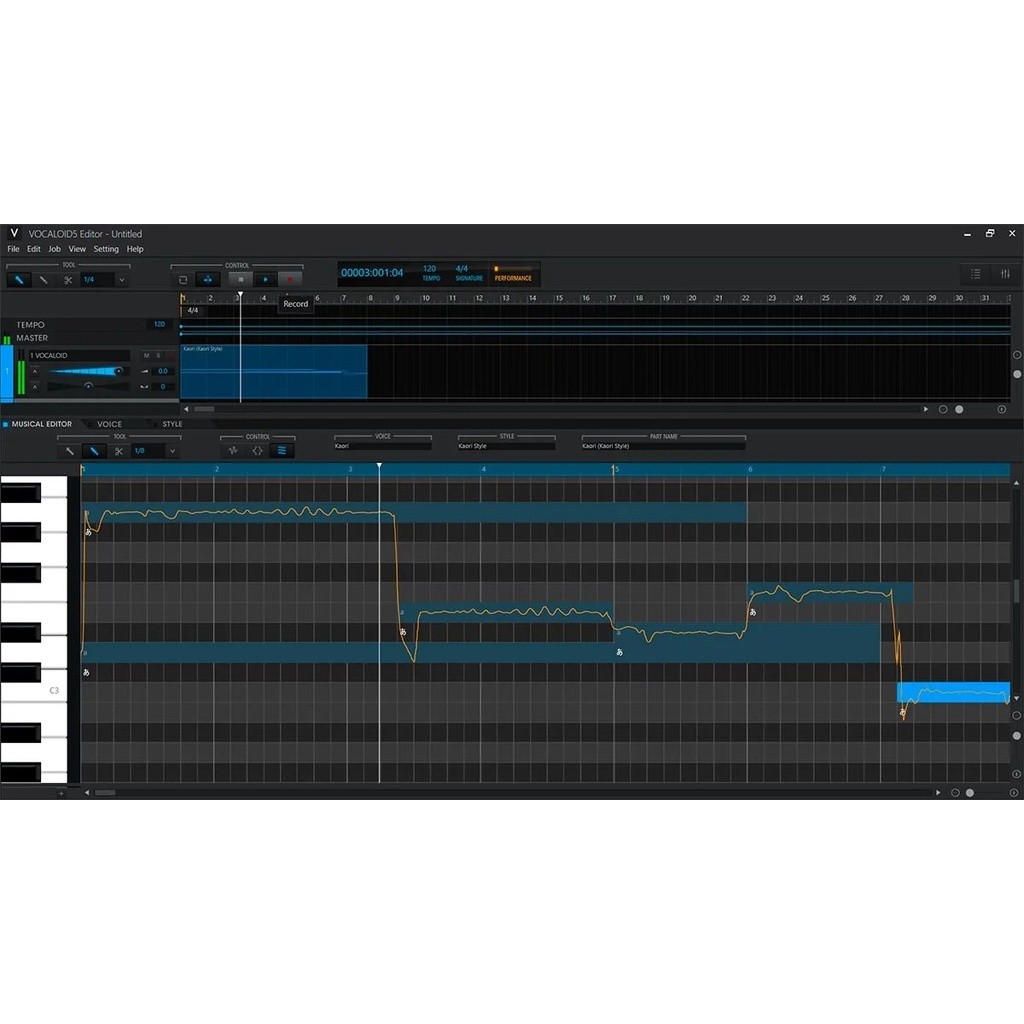Screen dimensions: 1024x1024
Task: Click the VOCALOID V logo icon
Action: point(14,233)
